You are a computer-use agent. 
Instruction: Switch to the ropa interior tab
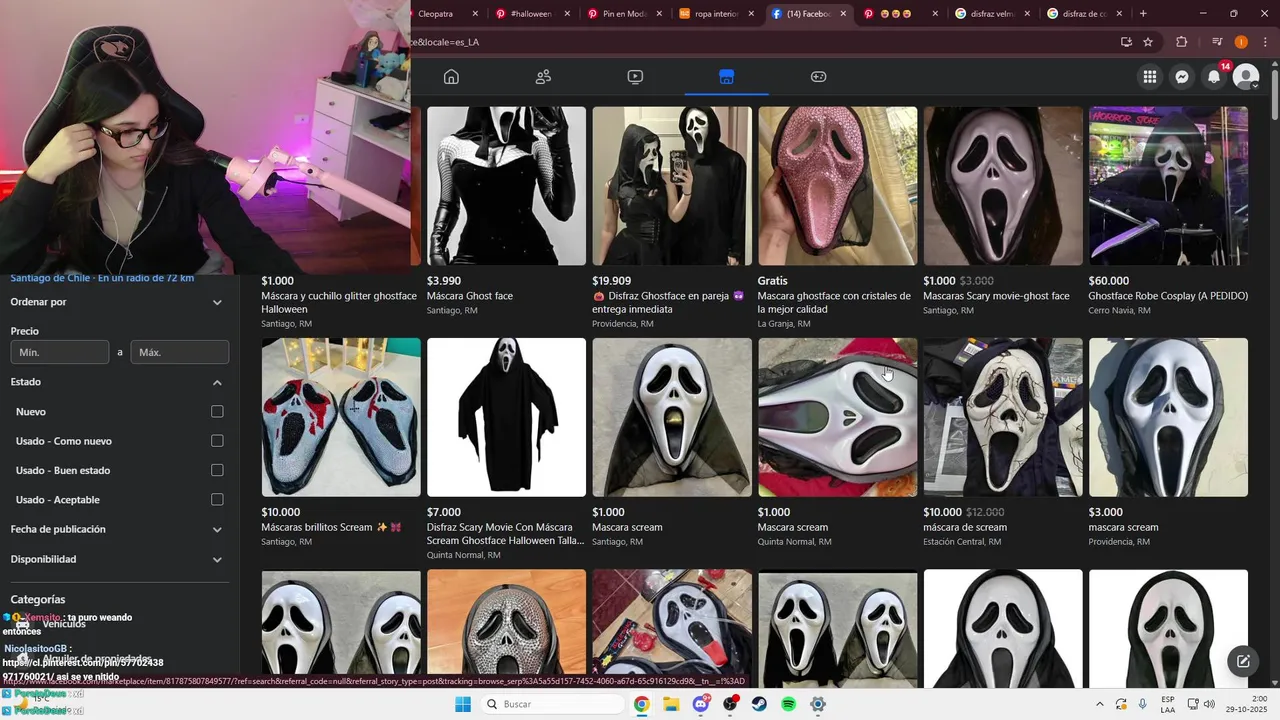(x=715, y=14)
